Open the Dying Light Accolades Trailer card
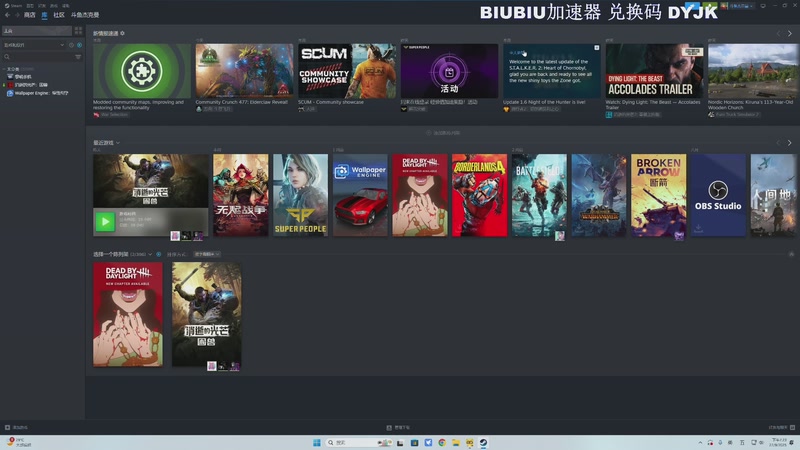The image size is (800, 450). coord(655,71)
